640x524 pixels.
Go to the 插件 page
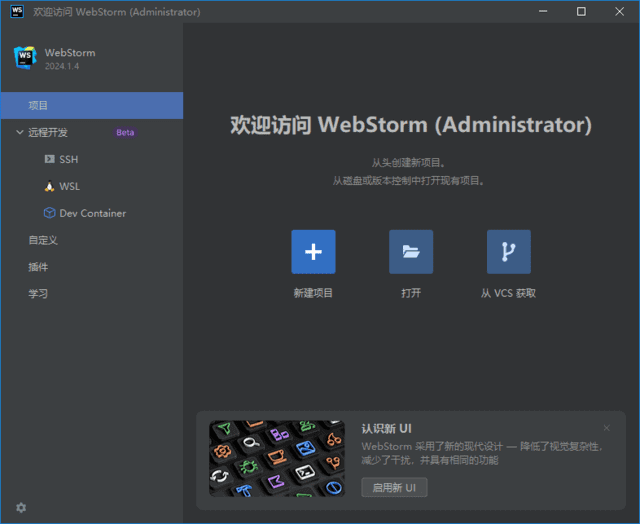pos(38,267)
